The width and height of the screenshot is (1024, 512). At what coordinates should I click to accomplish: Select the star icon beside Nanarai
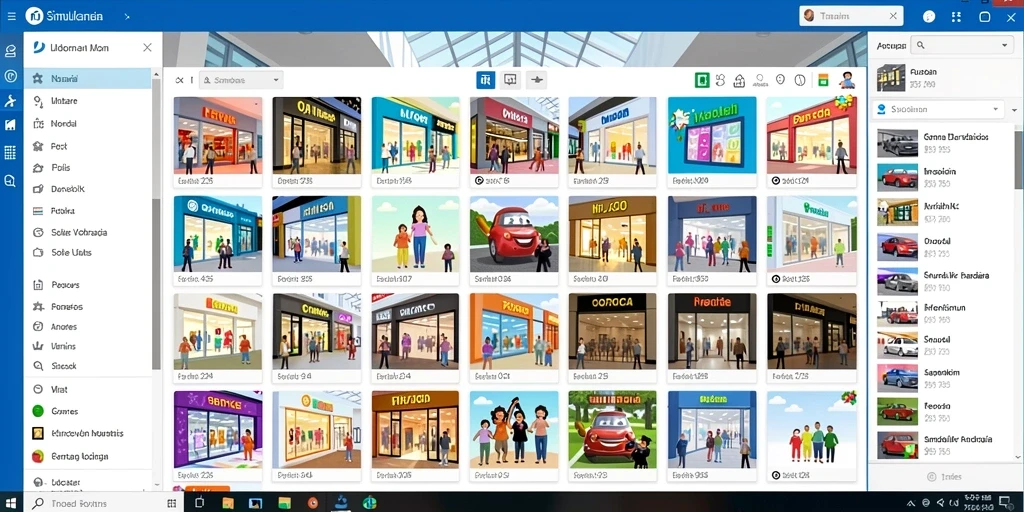point(37,78)
